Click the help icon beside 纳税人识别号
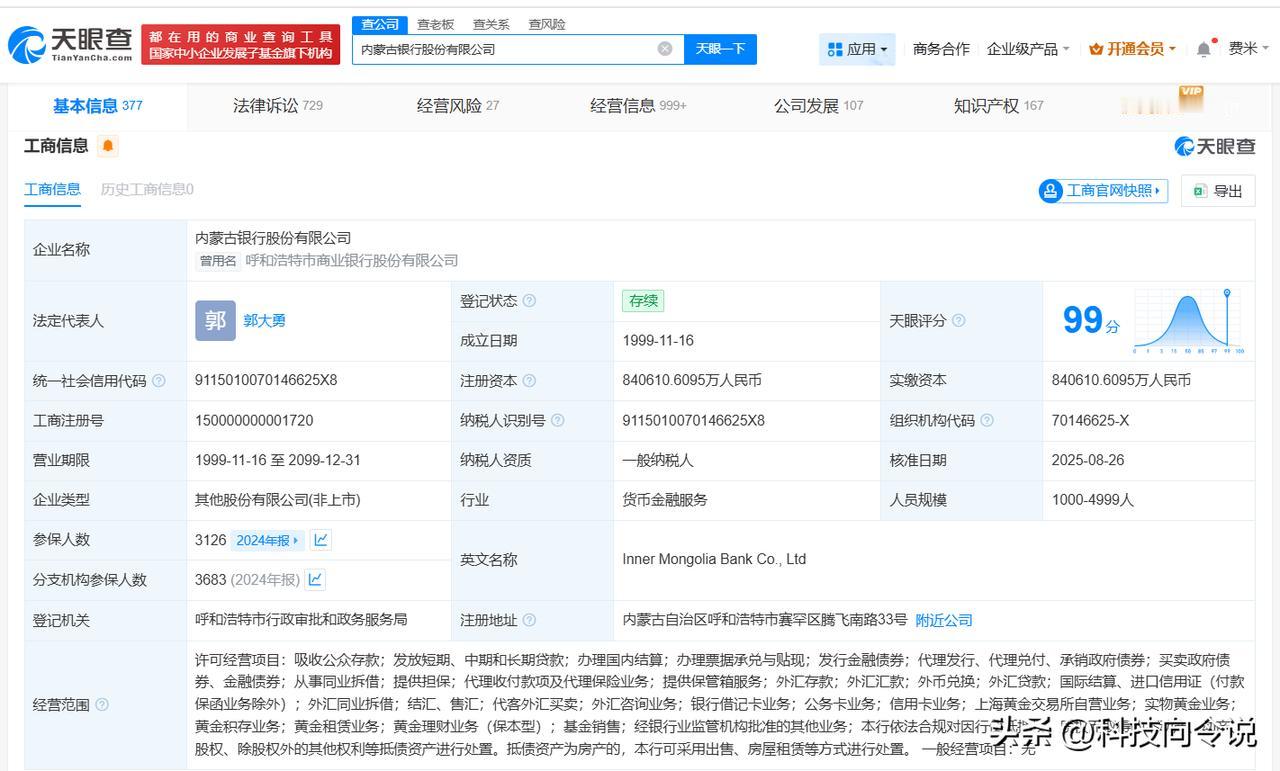Image resolution: width=1280 pixels, height=771 pixels. [x=557, y=421]
